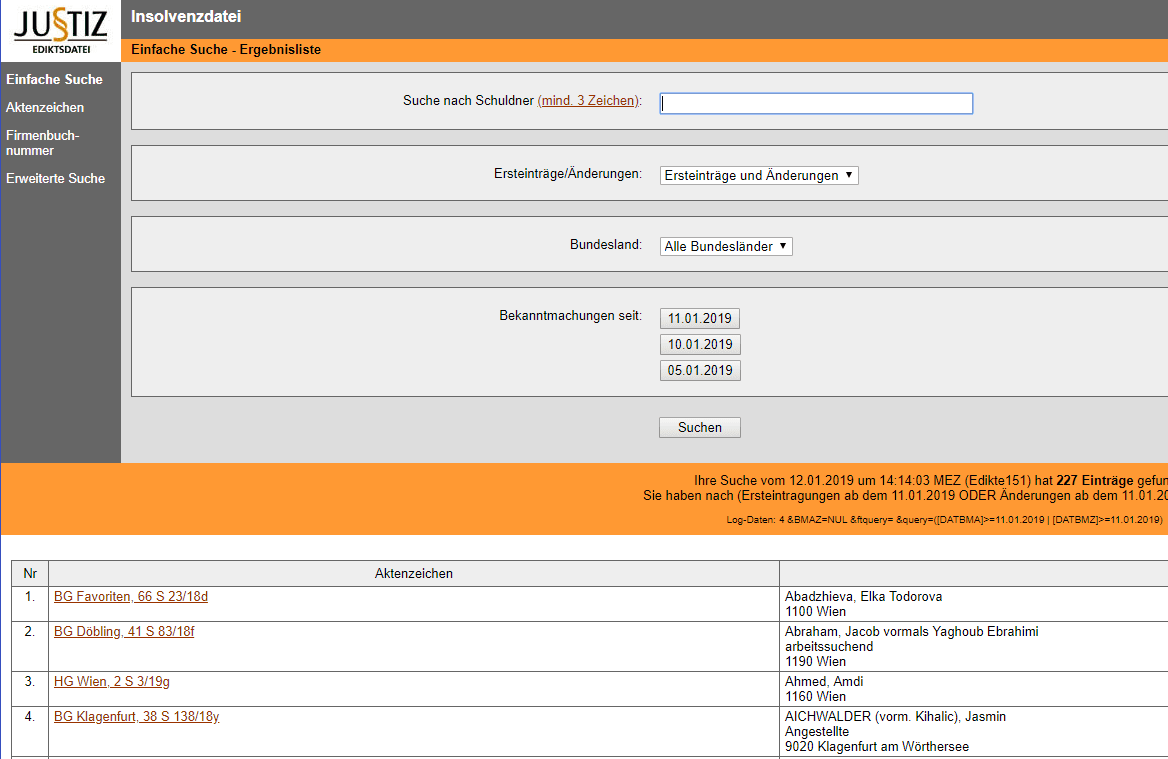The height and width of the screenshot is (759, 1168).
Task: Click the Insolvenzdatei page title
Action: [186, 17]
